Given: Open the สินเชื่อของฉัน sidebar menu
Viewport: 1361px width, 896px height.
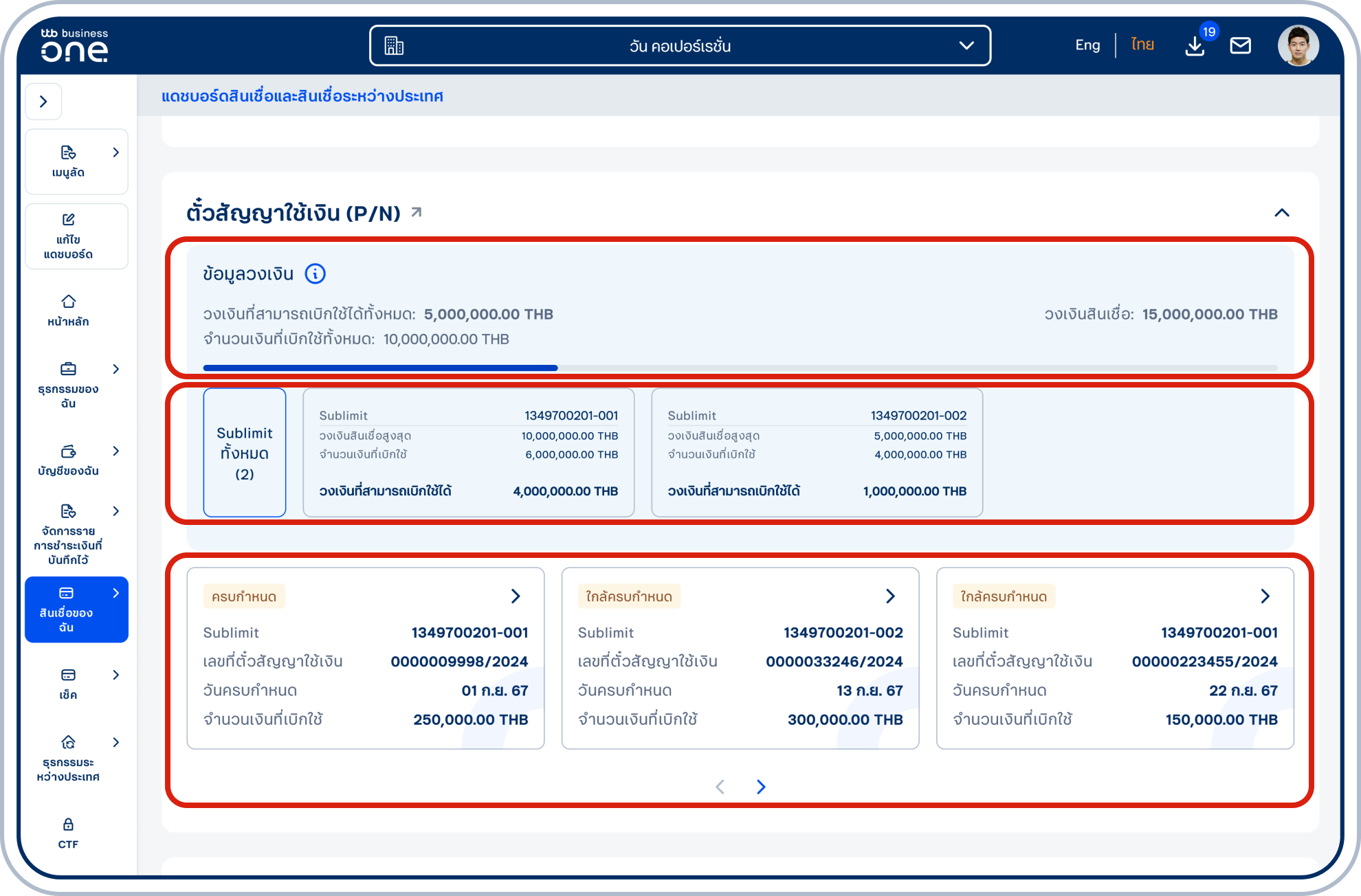Looking at the screenshot, I should [x=76, y=609].
